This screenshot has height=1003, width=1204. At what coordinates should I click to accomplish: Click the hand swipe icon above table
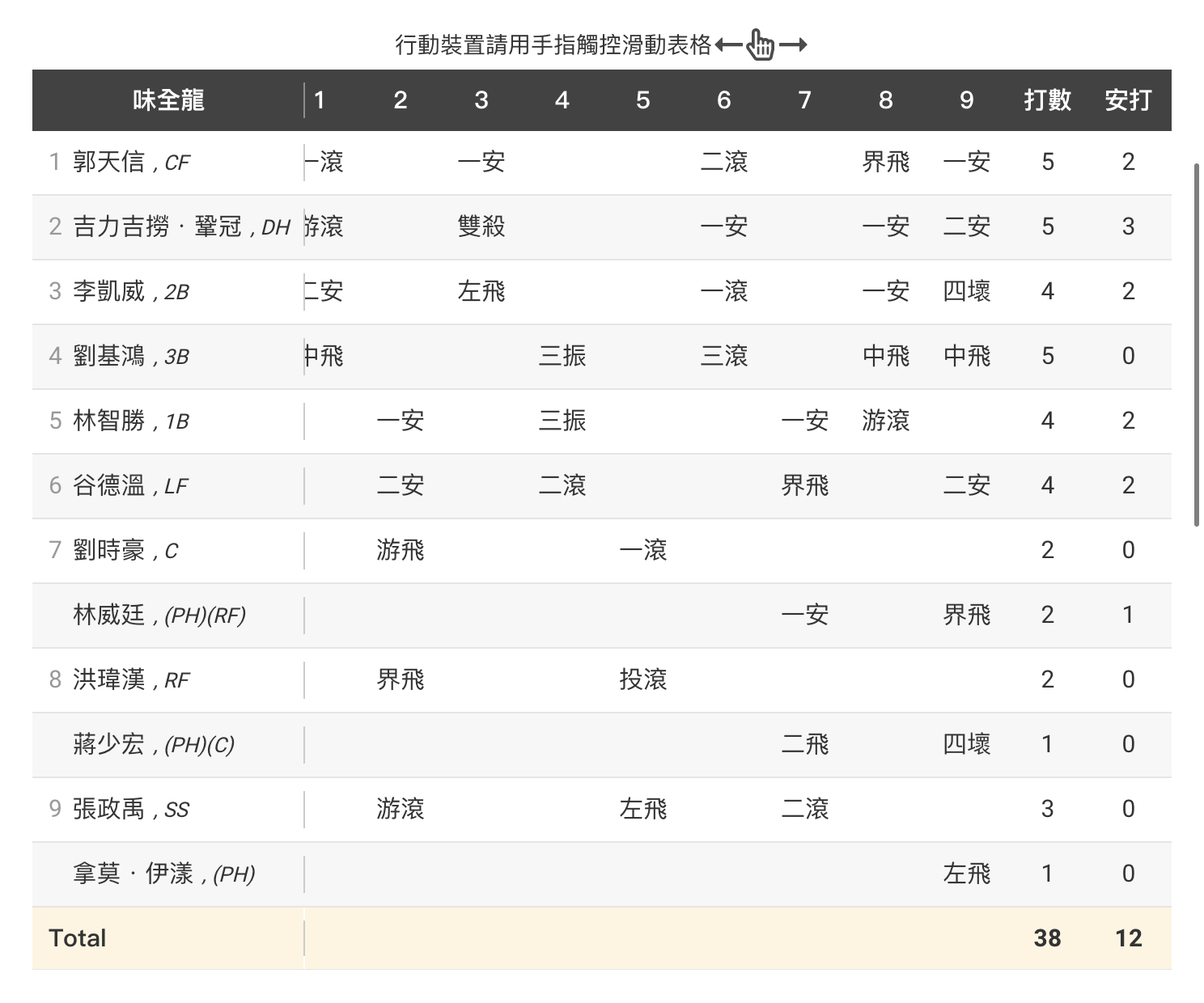coord(760,44)
